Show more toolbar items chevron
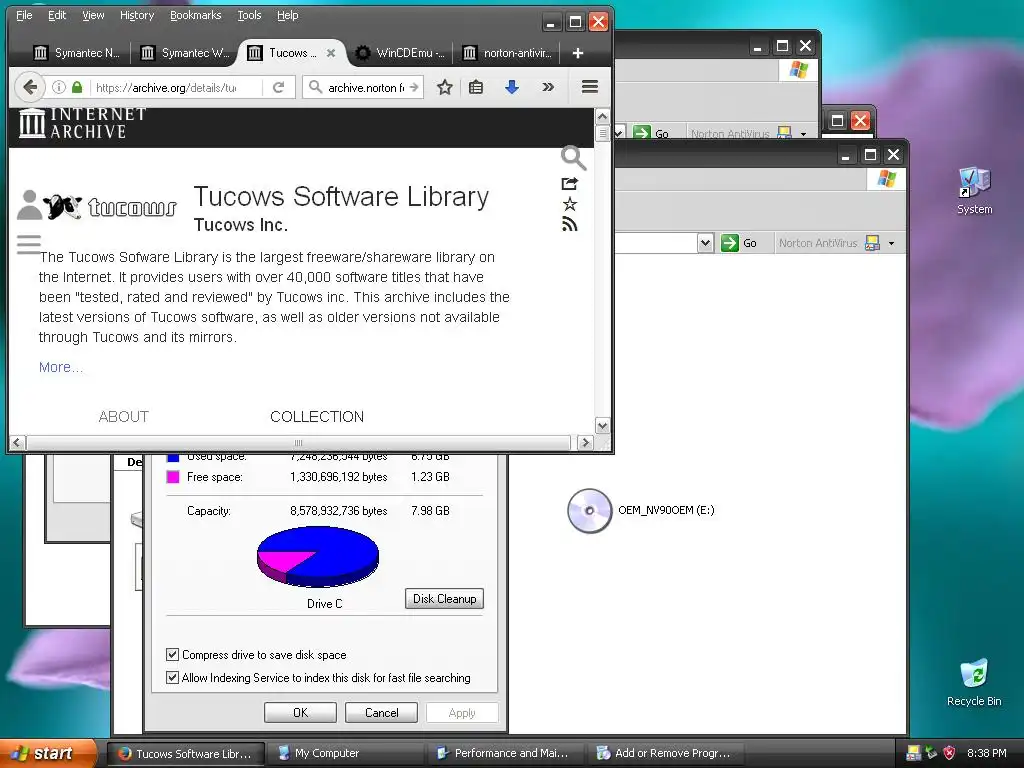The width and height of the screenshot is (1024, 768). pos(548,87)
